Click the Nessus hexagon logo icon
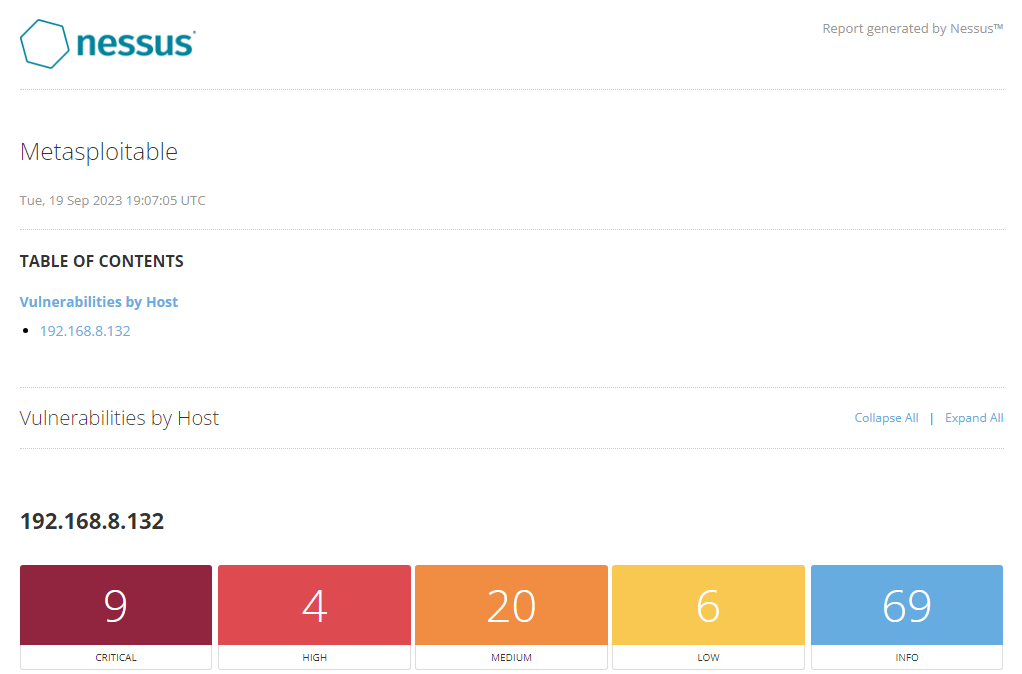 45,44
